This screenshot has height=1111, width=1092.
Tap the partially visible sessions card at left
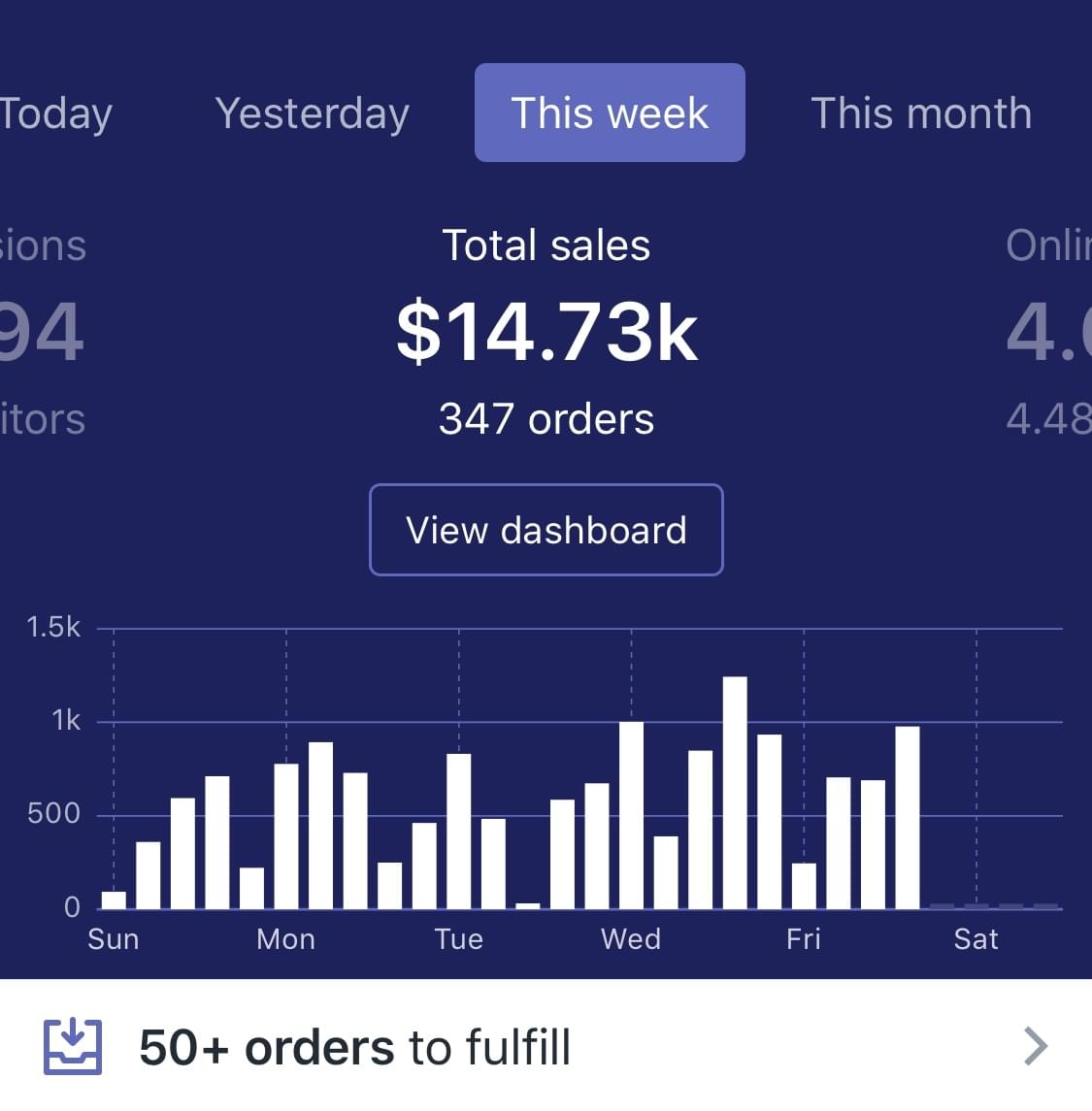tap(42, 330)
